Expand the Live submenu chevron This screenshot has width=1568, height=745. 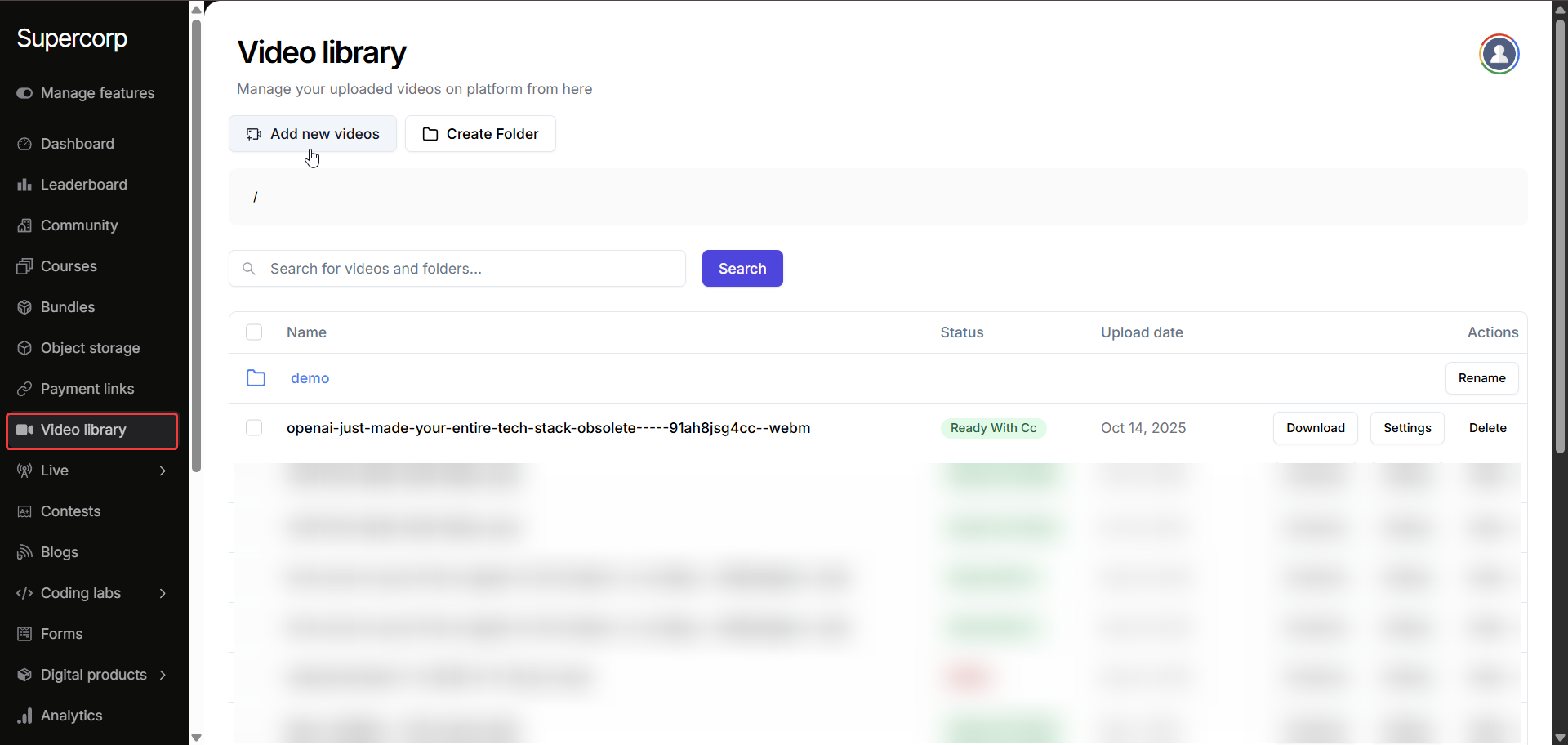(163, 471)
